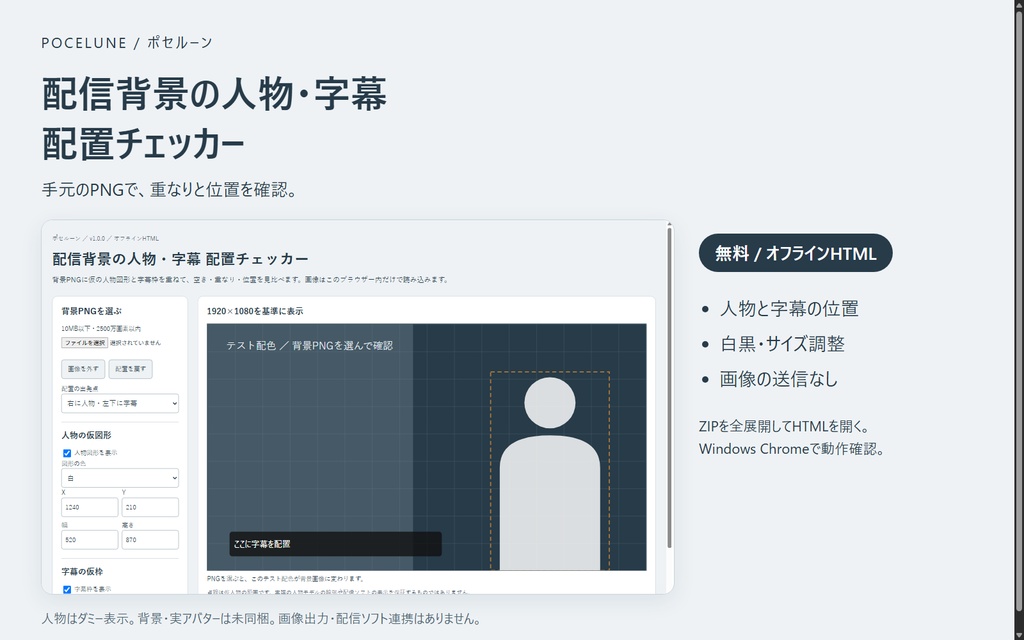Open the 図形の色 dropdown showing 白
The height and width of the screenshot is (640, 1024).
coord(120,478)
